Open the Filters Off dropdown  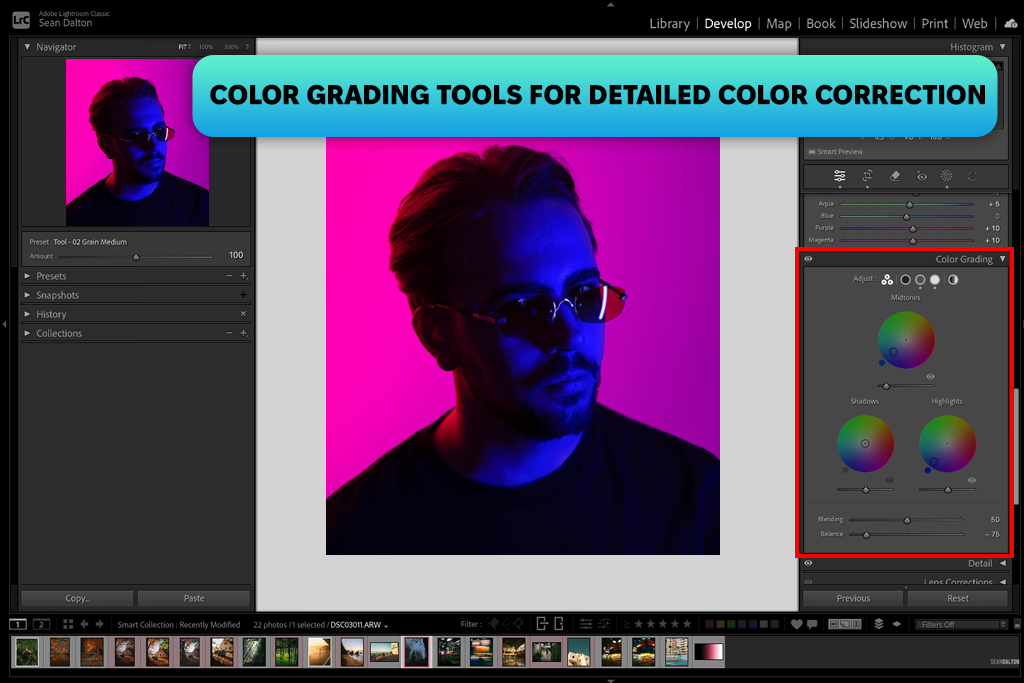[961, 624]
